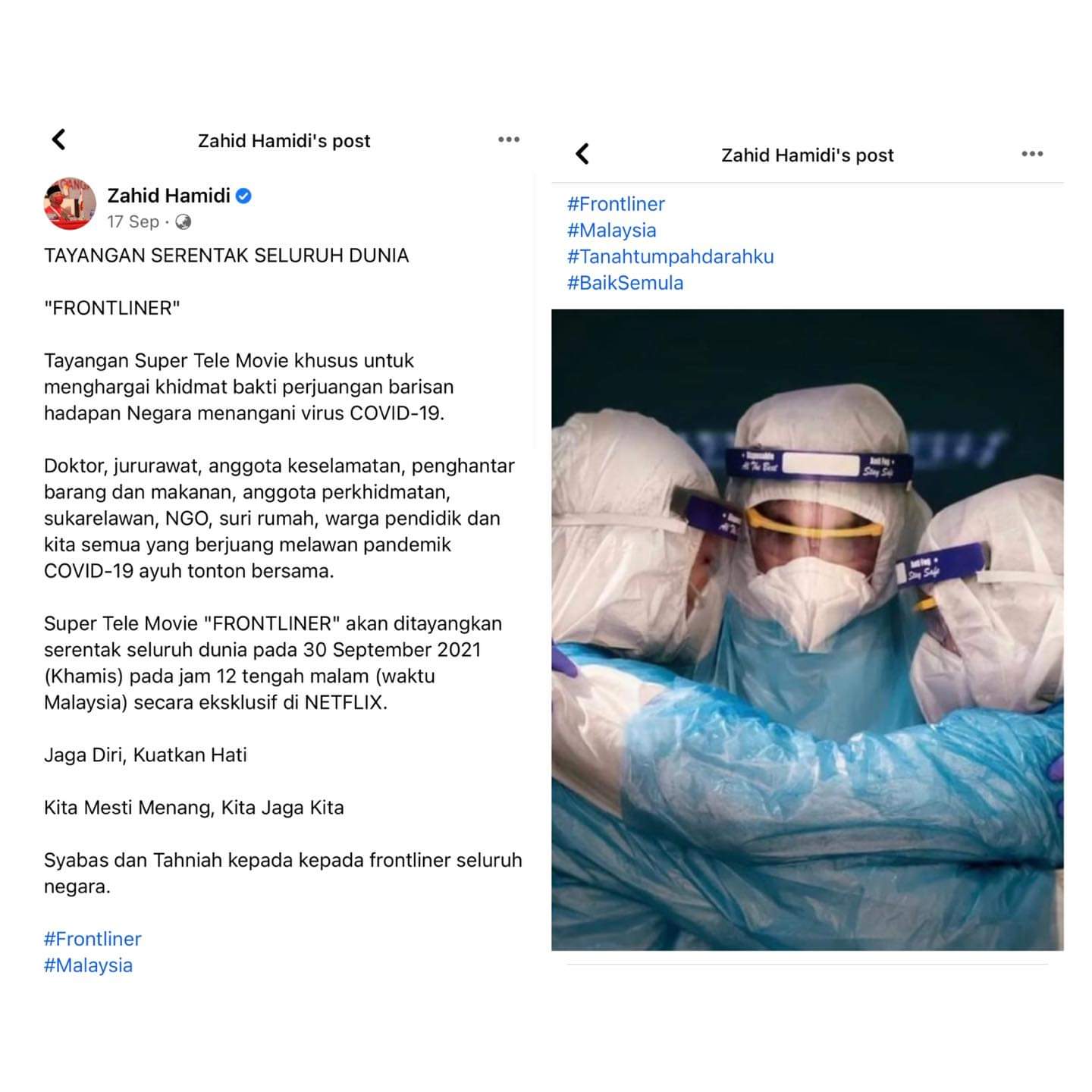Open Zahid Hamidi's profile picture
The height and width of the screenshot is (1092, 1092).
click(x=70, y=204)
